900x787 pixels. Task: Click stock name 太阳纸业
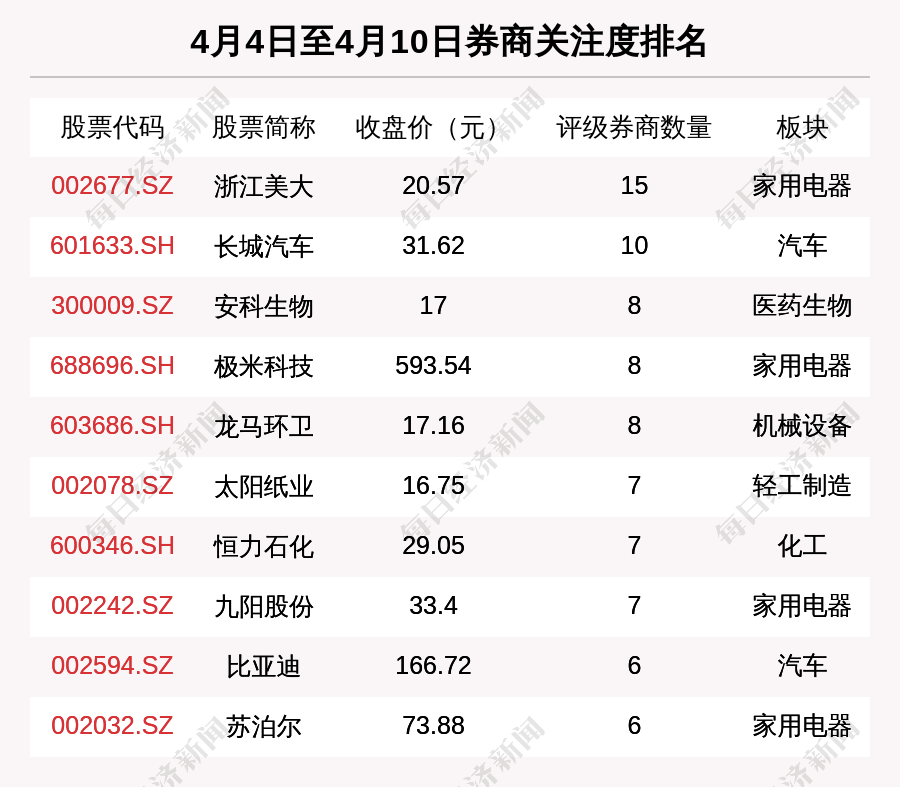pos(263,487)
